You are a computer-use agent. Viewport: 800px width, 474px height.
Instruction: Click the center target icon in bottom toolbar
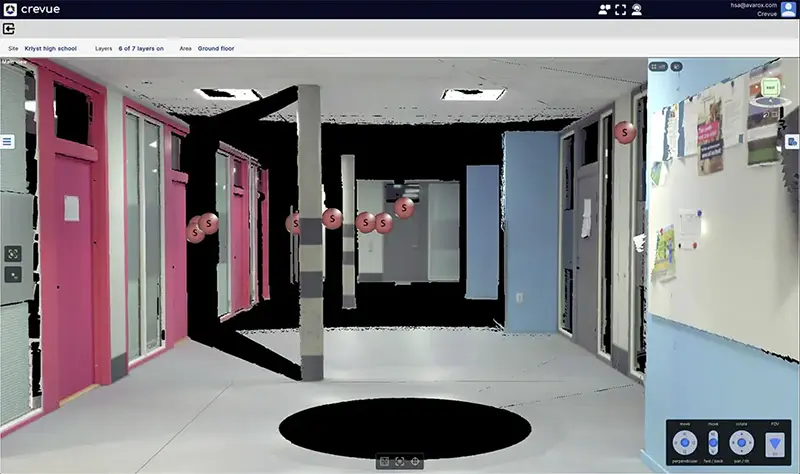tap(399, 462)
